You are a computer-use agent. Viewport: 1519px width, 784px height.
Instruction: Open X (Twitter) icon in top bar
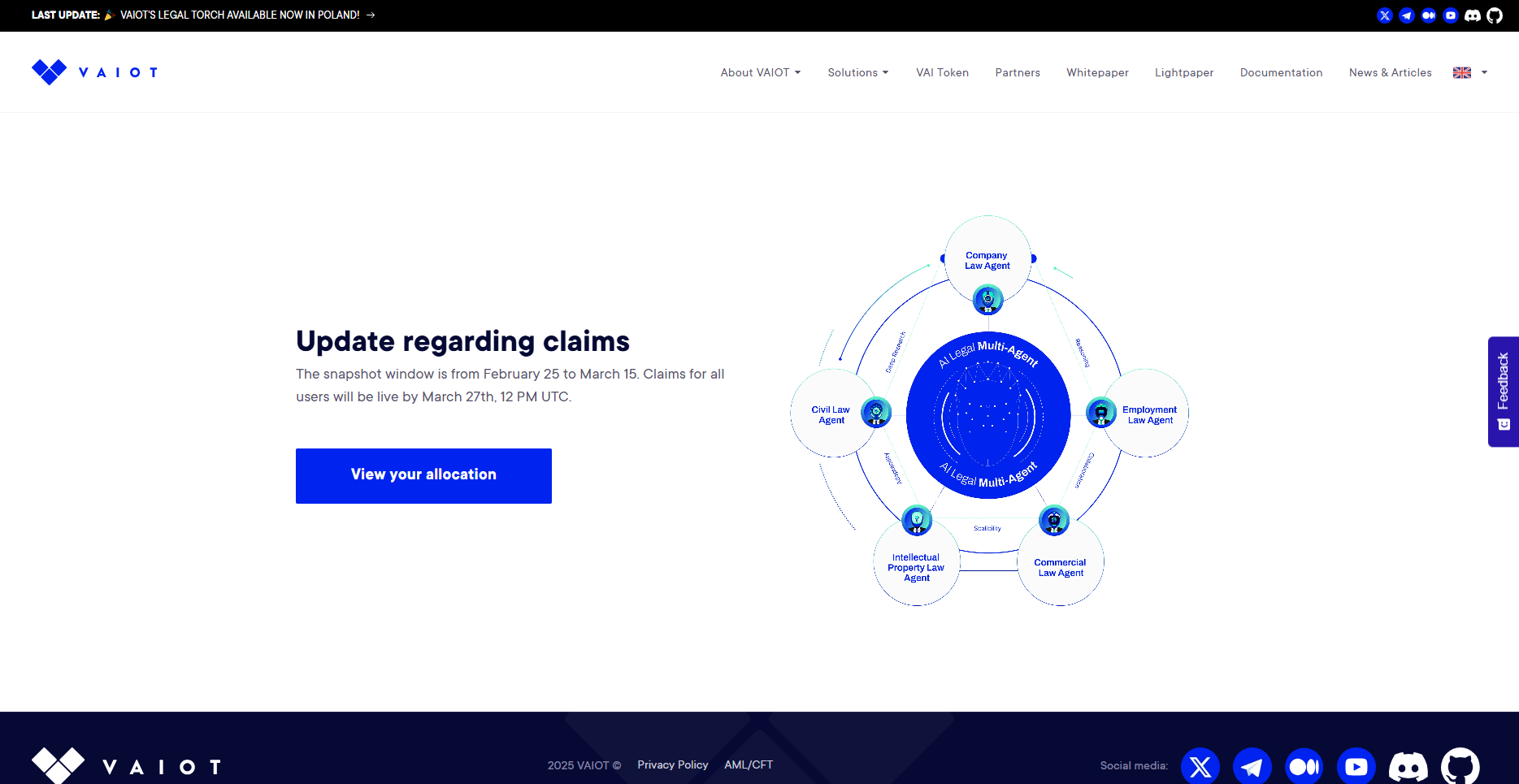click(x=1385, y=15)
